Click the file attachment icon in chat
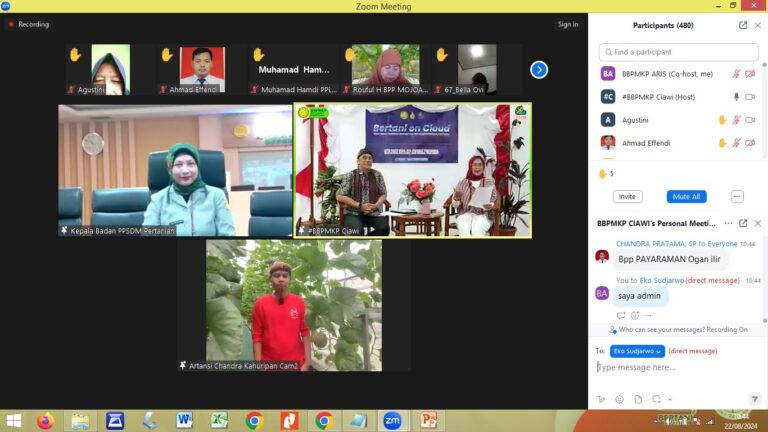The height and width of the screenshot is (432, 768). (x=638, y=399)
